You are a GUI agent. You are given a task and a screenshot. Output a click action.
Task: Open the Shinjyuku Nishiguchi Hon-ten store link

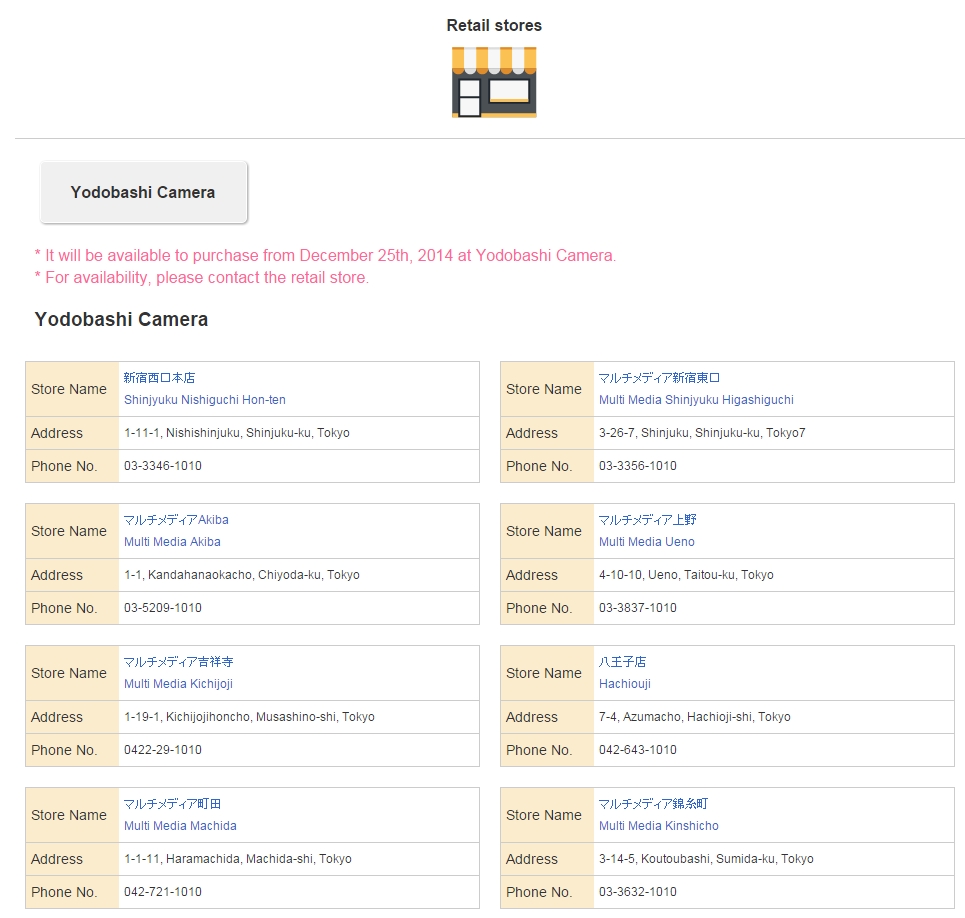point(204,400)
